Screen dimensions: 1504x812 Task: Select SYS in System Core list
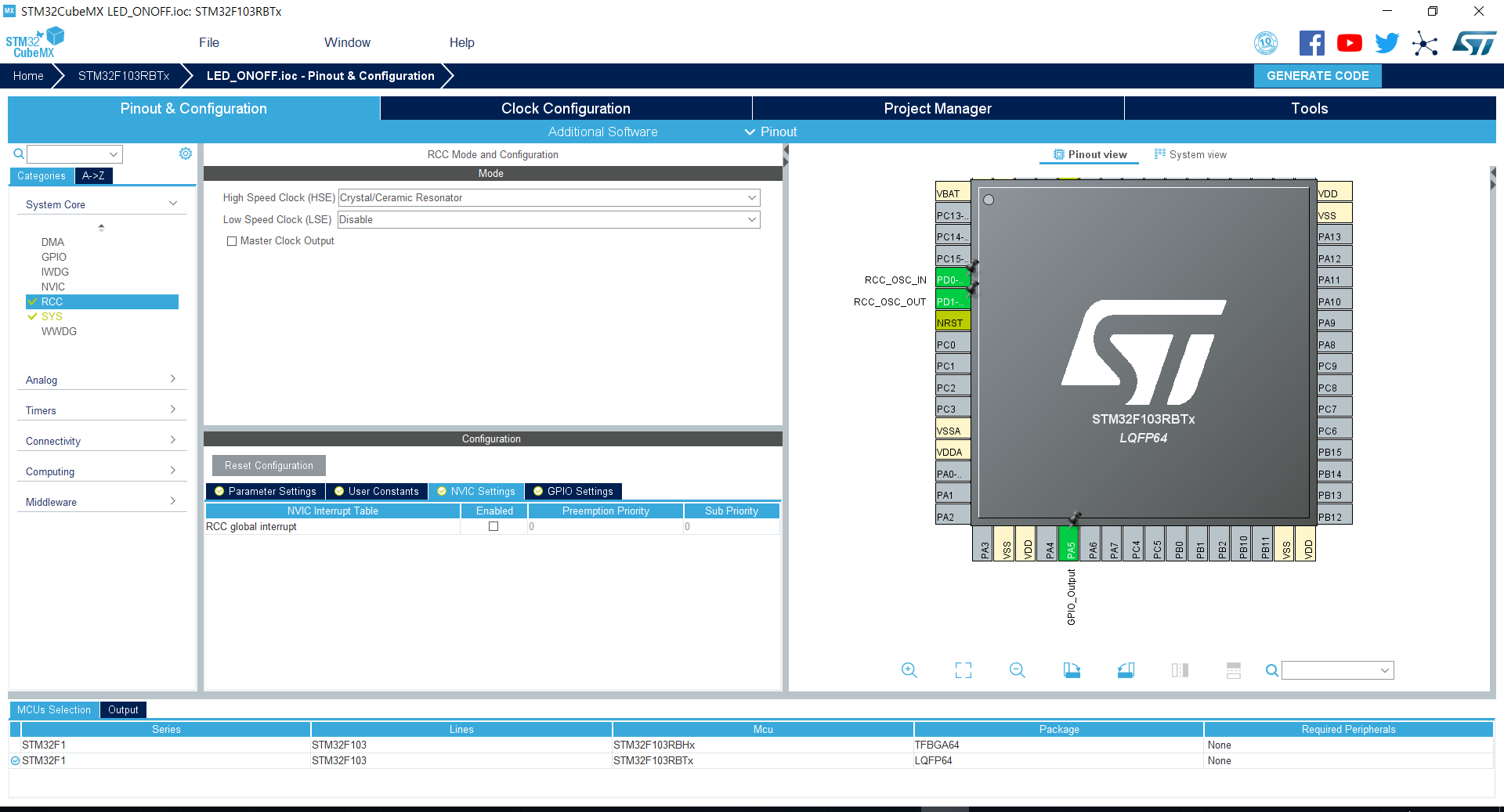click(x=52, y=316)
